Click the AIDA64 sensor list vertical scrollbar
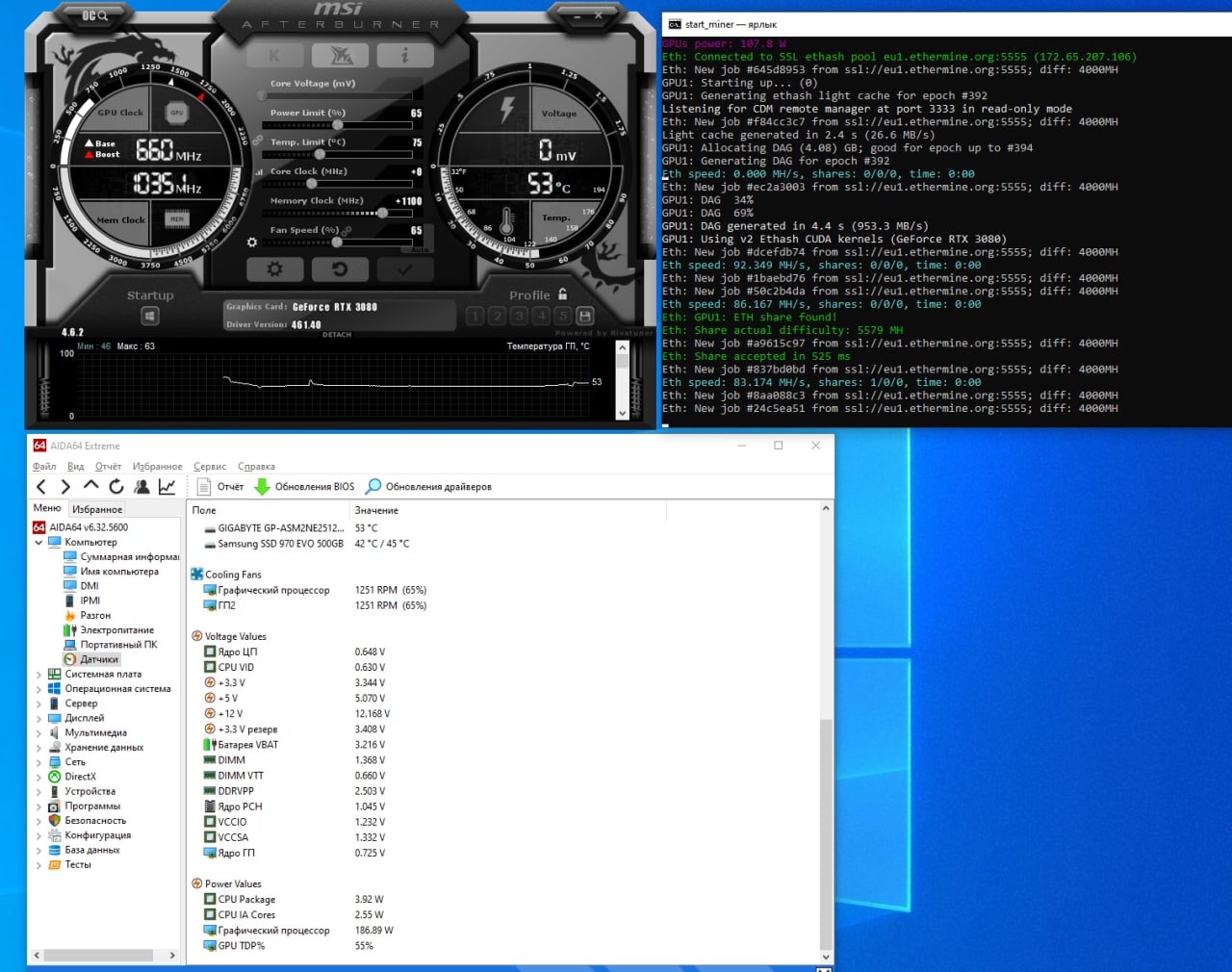1232x972 pixels. (826, 833)
